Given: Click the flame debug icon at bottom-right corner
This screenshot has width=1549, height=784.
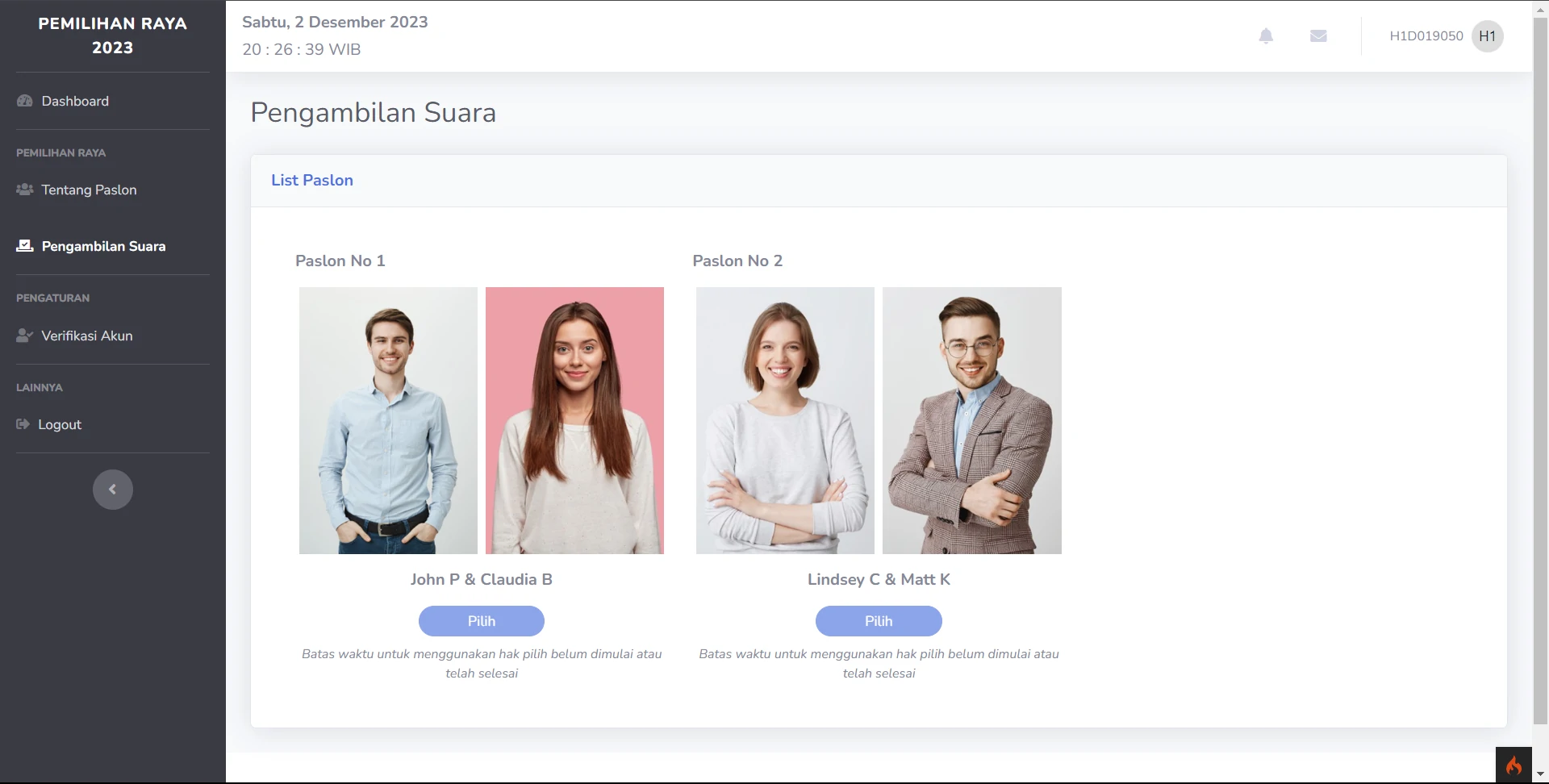Looking at the screenshot, I should pos(1514,765).
